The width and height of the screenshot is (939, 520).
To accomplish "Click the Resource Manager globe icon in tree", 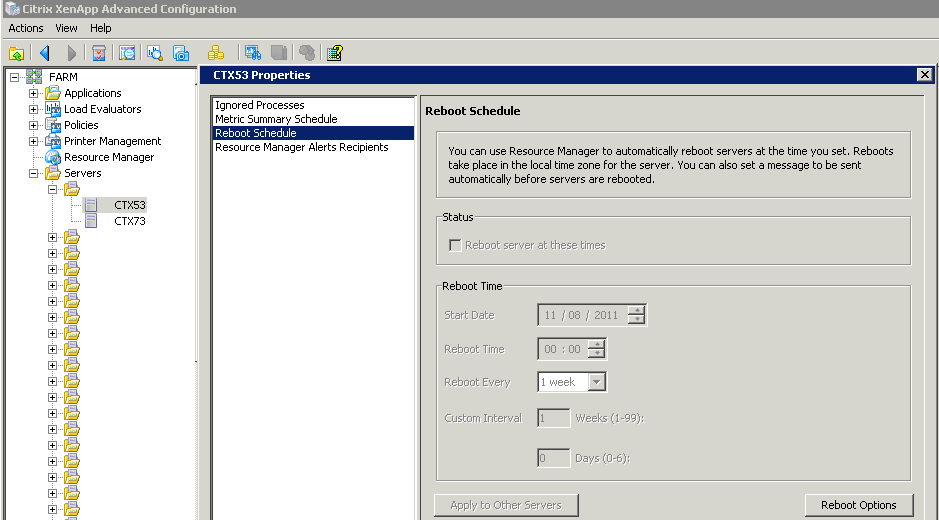I will [53, 157].
